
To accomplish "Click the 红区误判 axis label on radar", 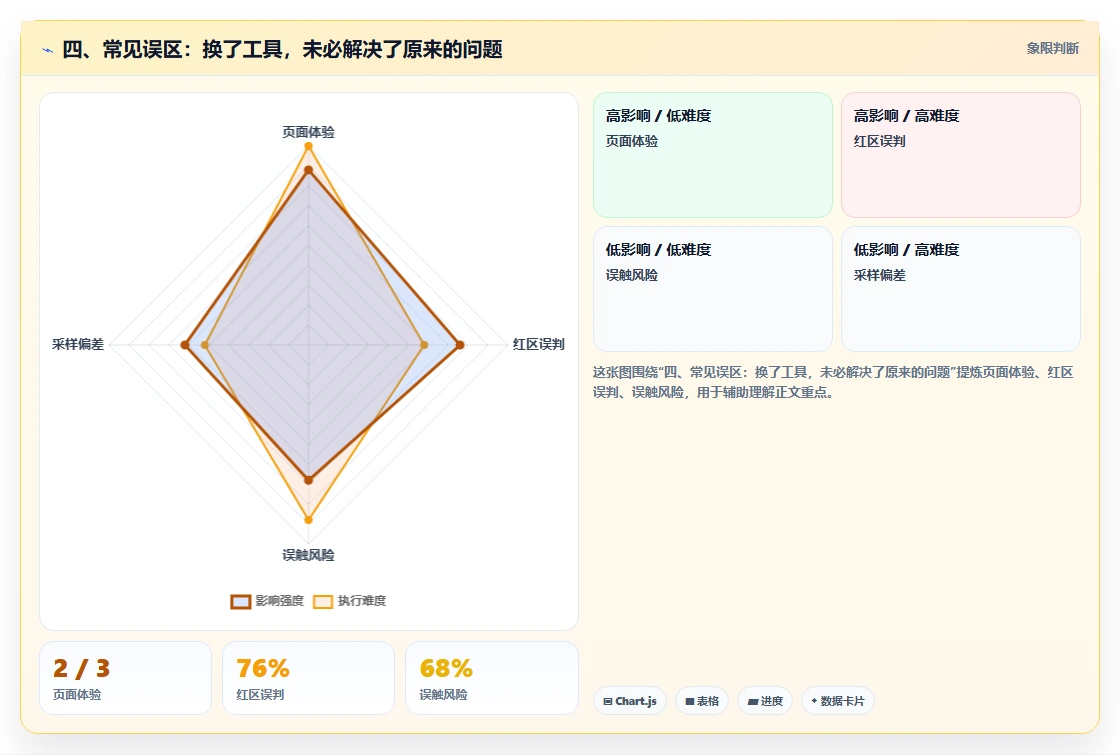I will [539, 344].
